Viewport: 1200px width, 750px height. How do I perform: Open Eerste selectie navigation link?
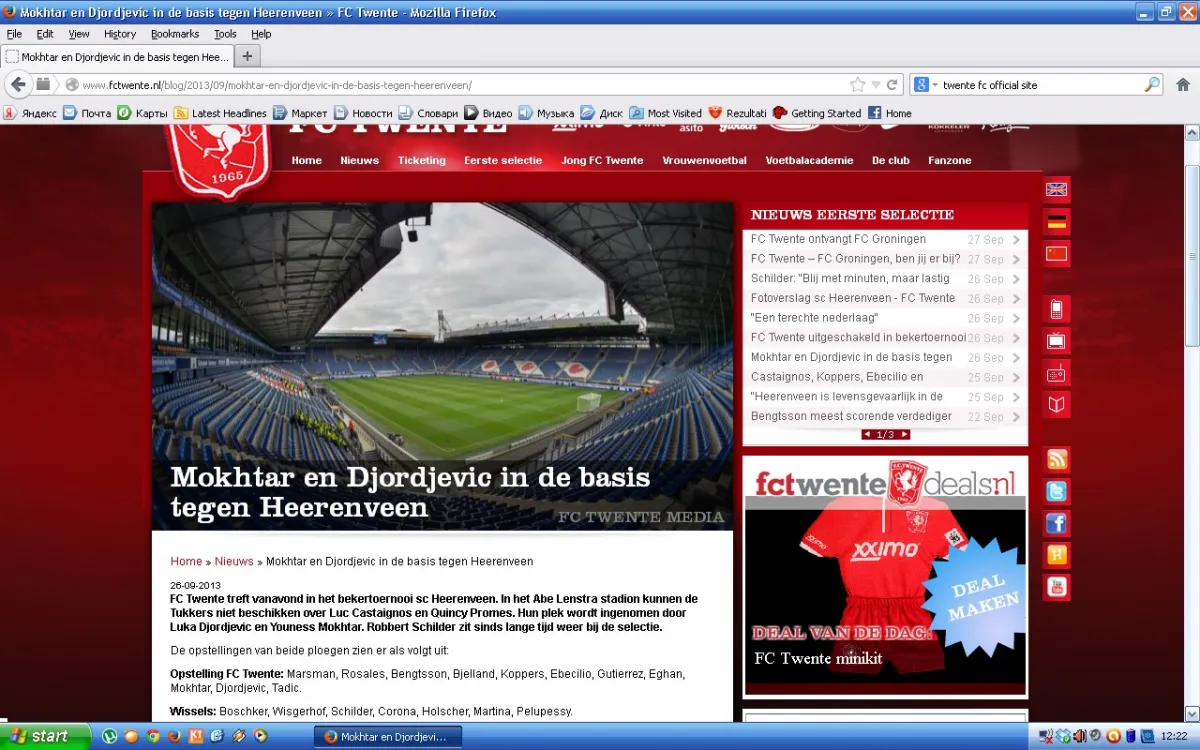[x=503, y=160]
